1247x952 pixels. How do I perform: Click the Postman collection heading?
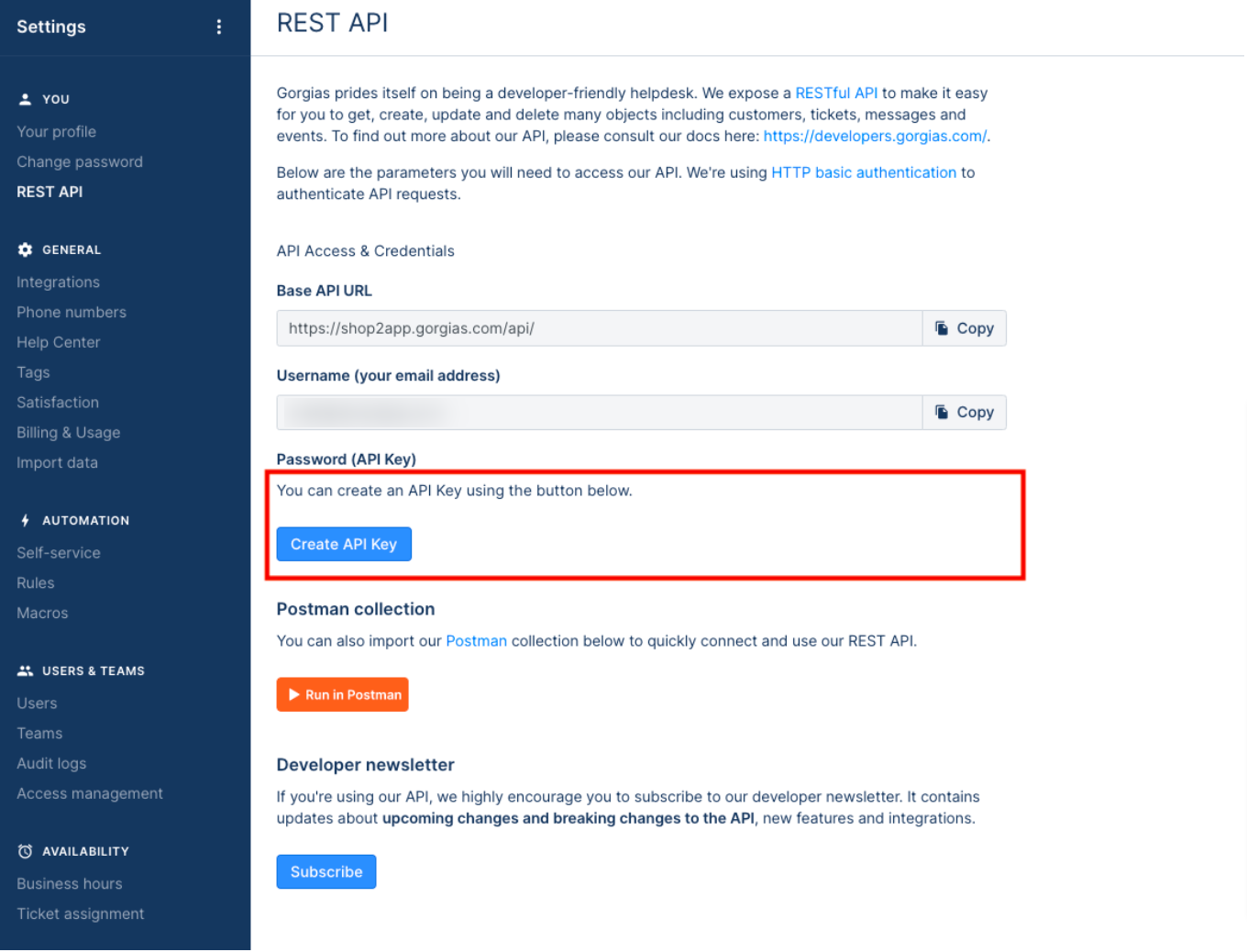tap(356, 609)
